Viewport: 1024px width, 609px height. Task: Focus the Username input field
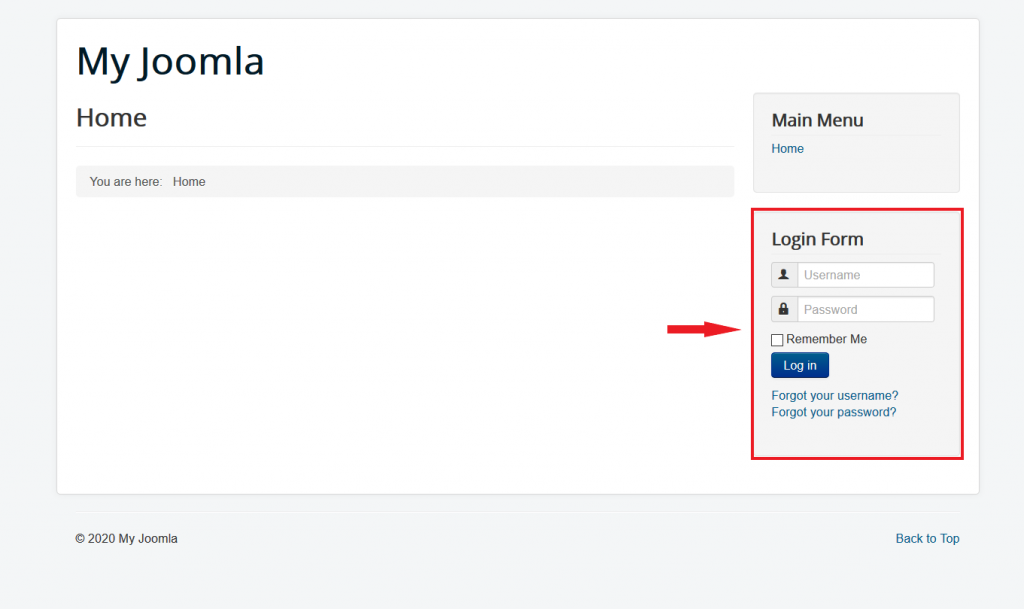[865, 275]
